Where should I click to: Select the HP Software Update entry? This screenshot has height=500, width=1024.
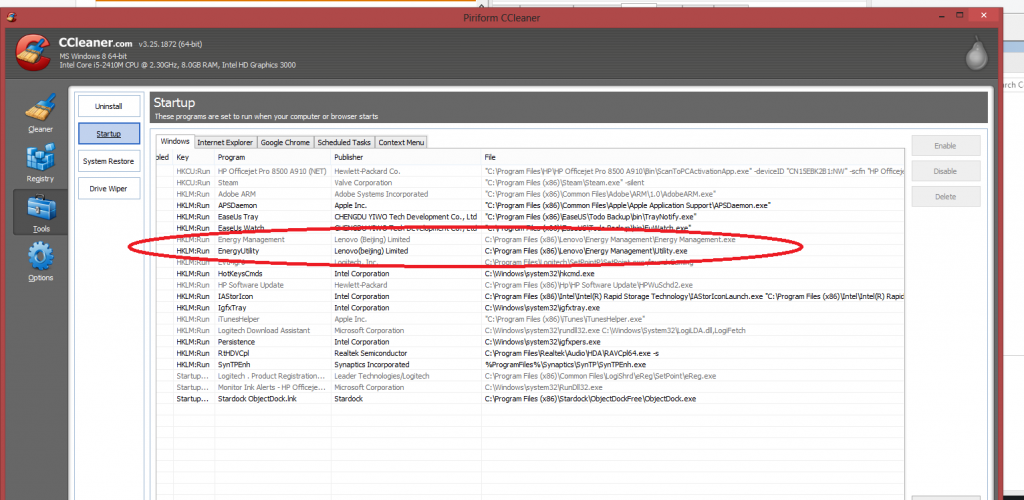tap(530, 285)
